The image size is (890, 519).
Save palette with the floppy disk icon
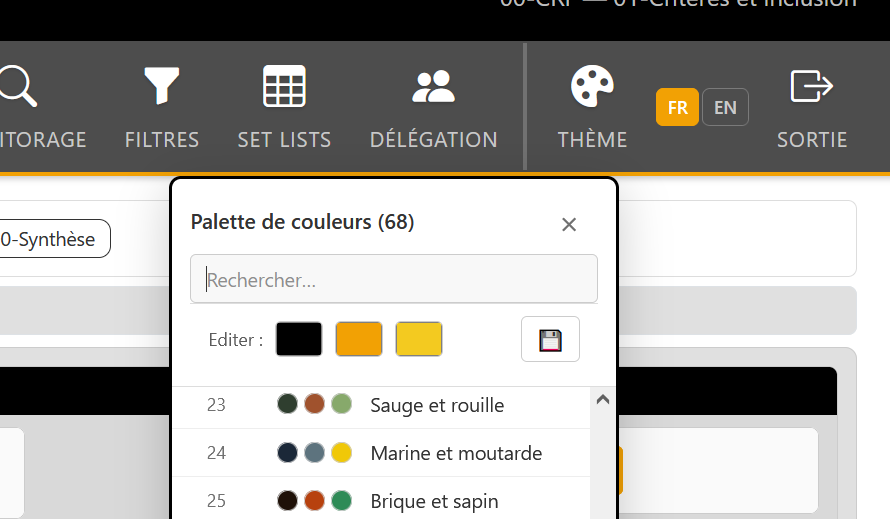click(x=550, y=339)
